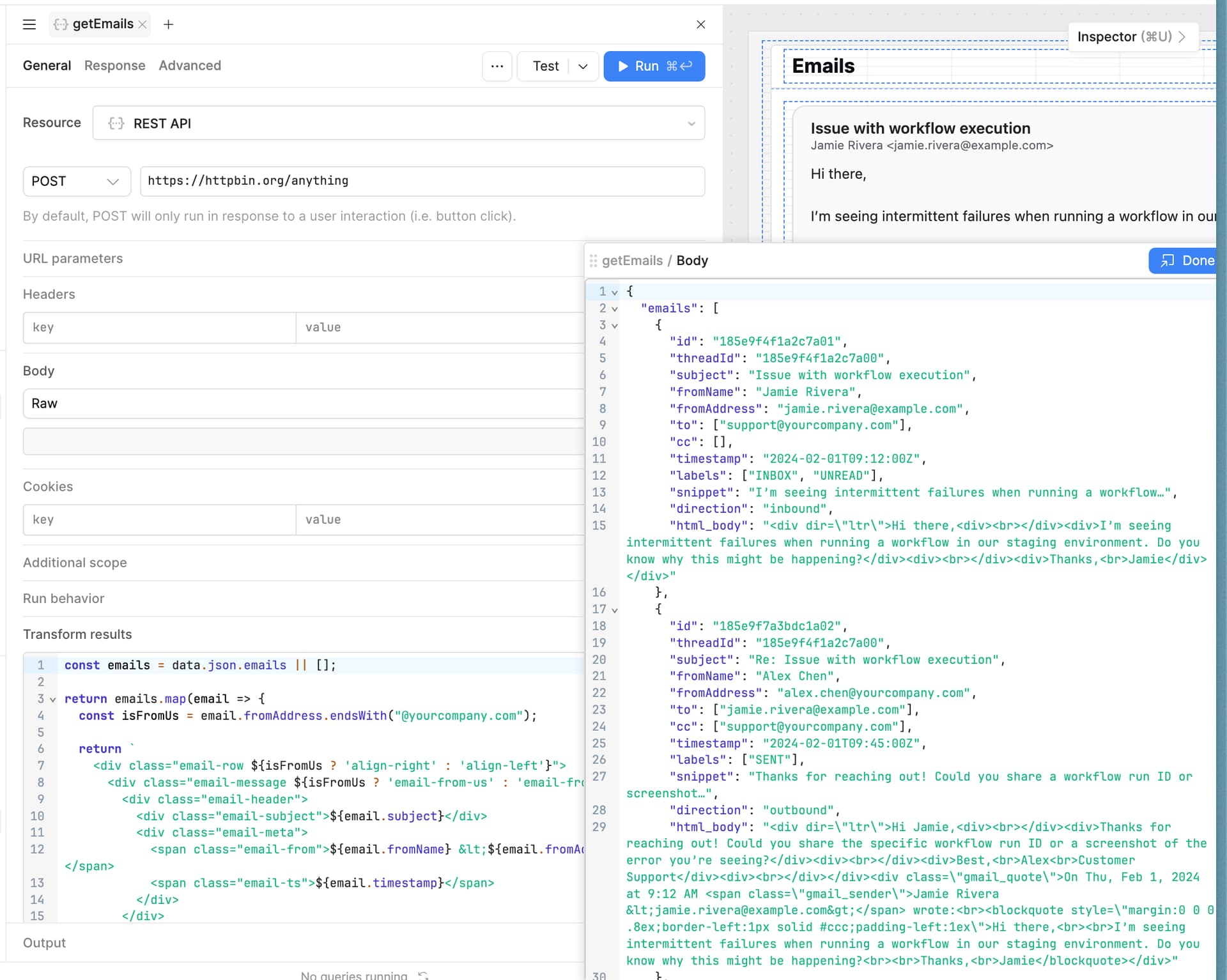Click the URL input field
The height and width of the screenshot is (980, 1227).
click(422, 181)
